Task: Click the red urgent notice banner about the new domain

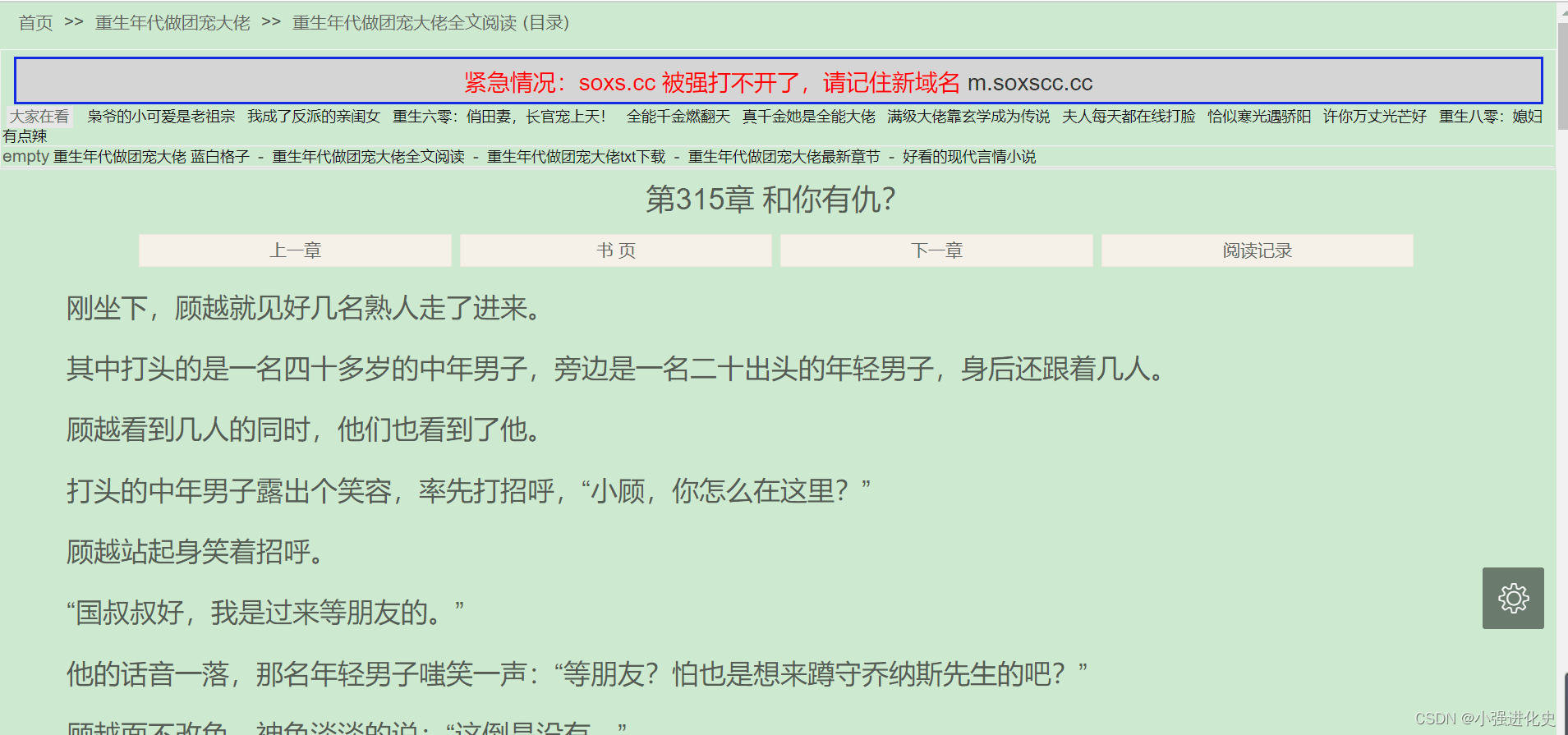Action: pyautogui.click(x=778, y=81)
